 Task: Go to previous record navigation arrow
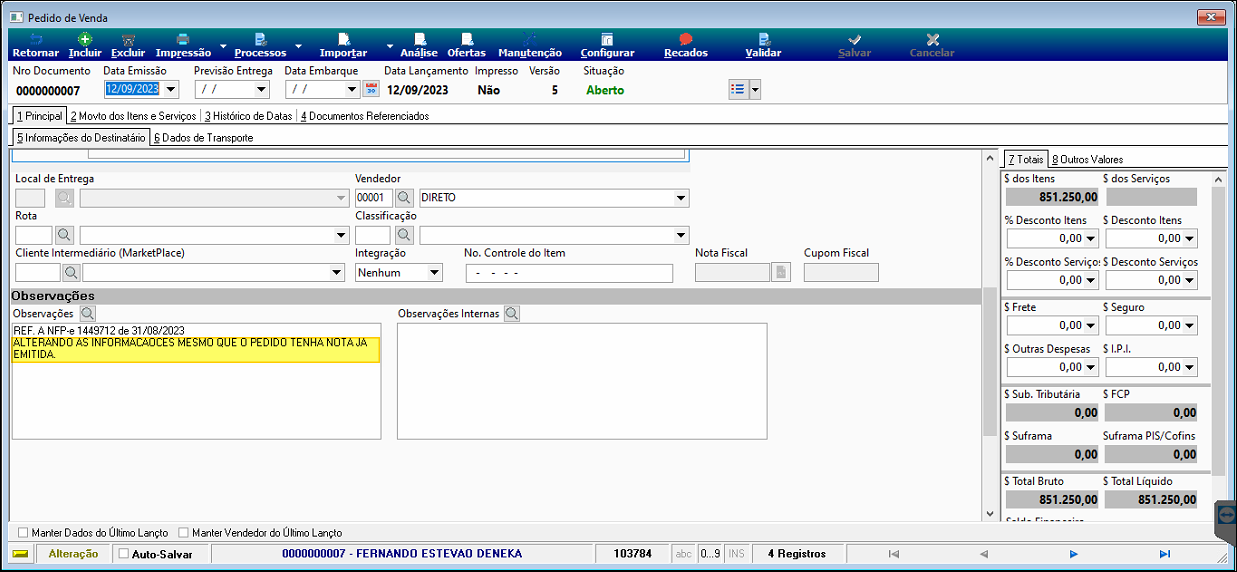[x=984, y=553]
